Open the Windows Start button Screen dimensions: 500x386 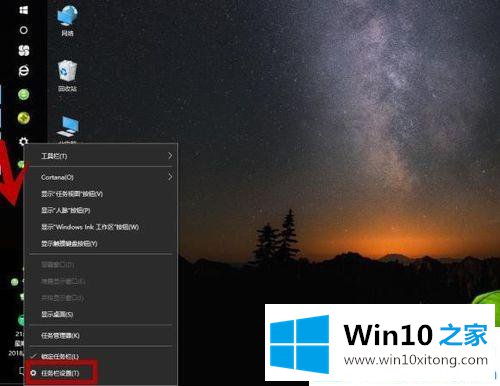[23, 10]
